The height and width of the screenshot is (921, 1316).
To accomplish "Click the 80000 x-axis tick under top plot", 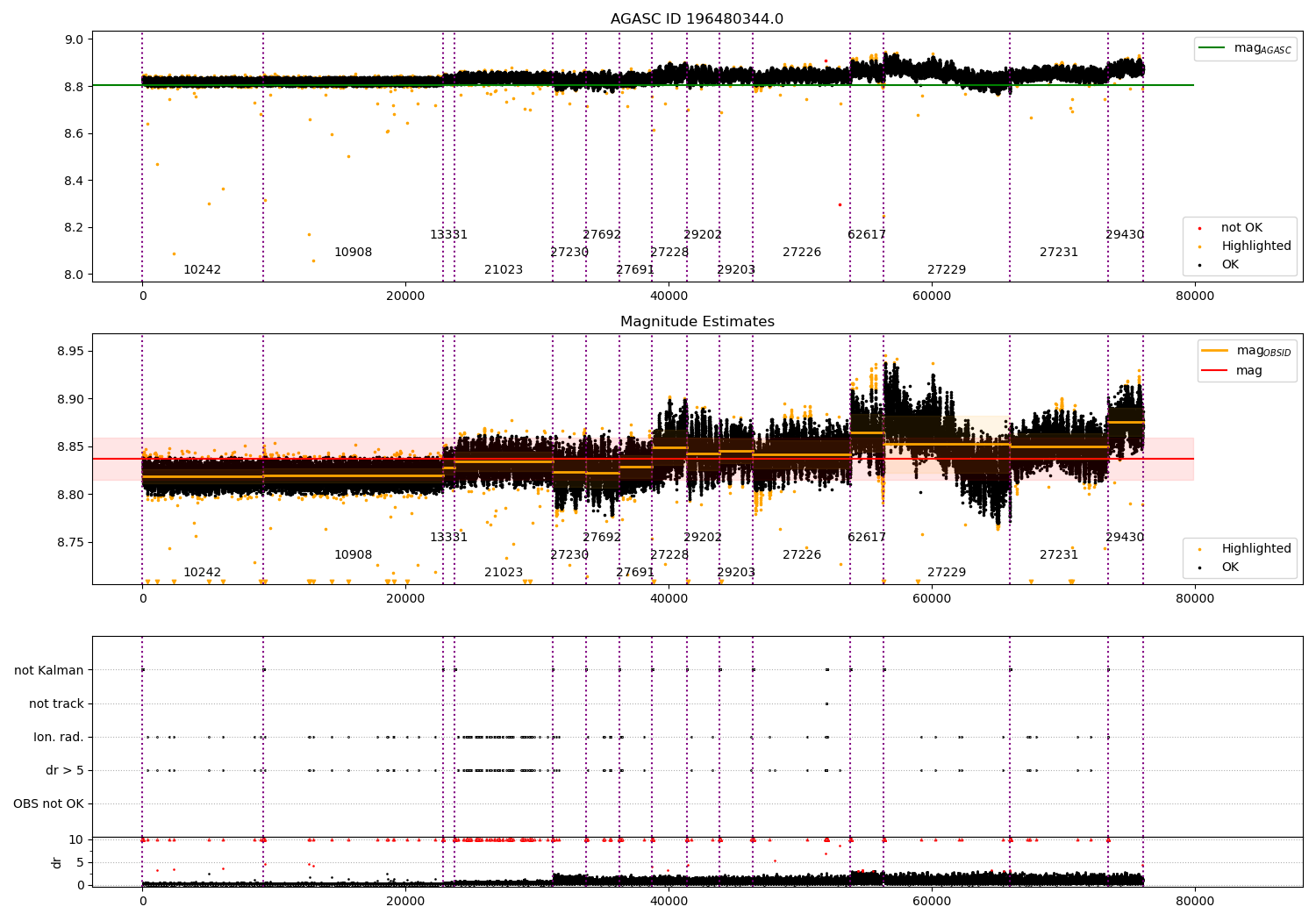I will point(1195,296).
